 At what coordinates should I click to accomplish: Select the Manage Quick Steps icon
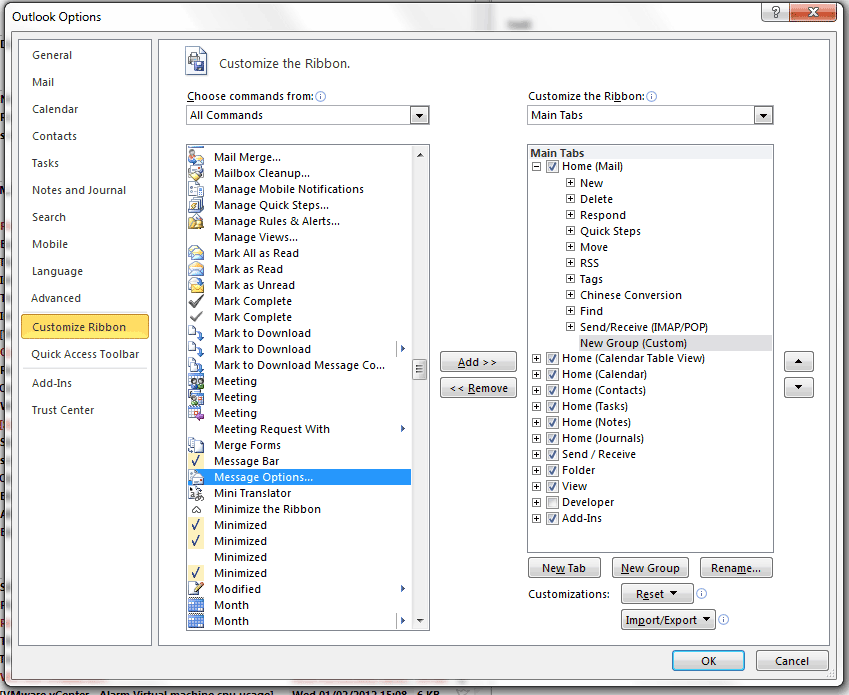196,205
